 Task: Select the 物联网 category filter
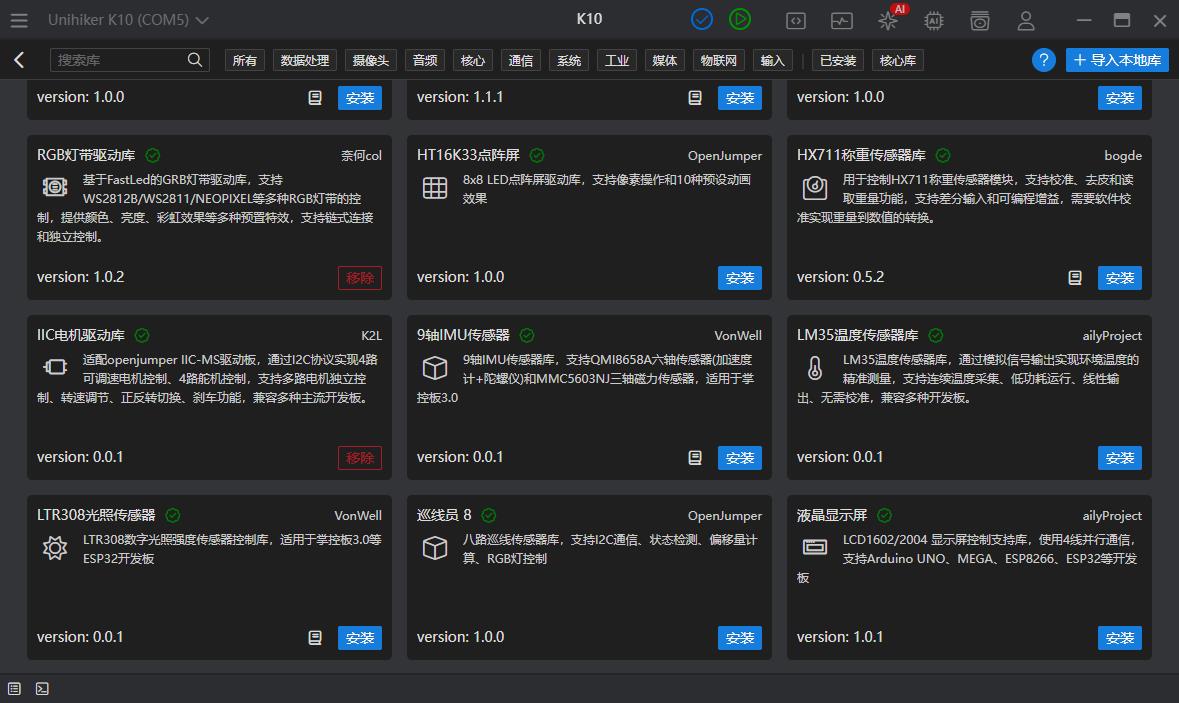click(x=719, y=60)
